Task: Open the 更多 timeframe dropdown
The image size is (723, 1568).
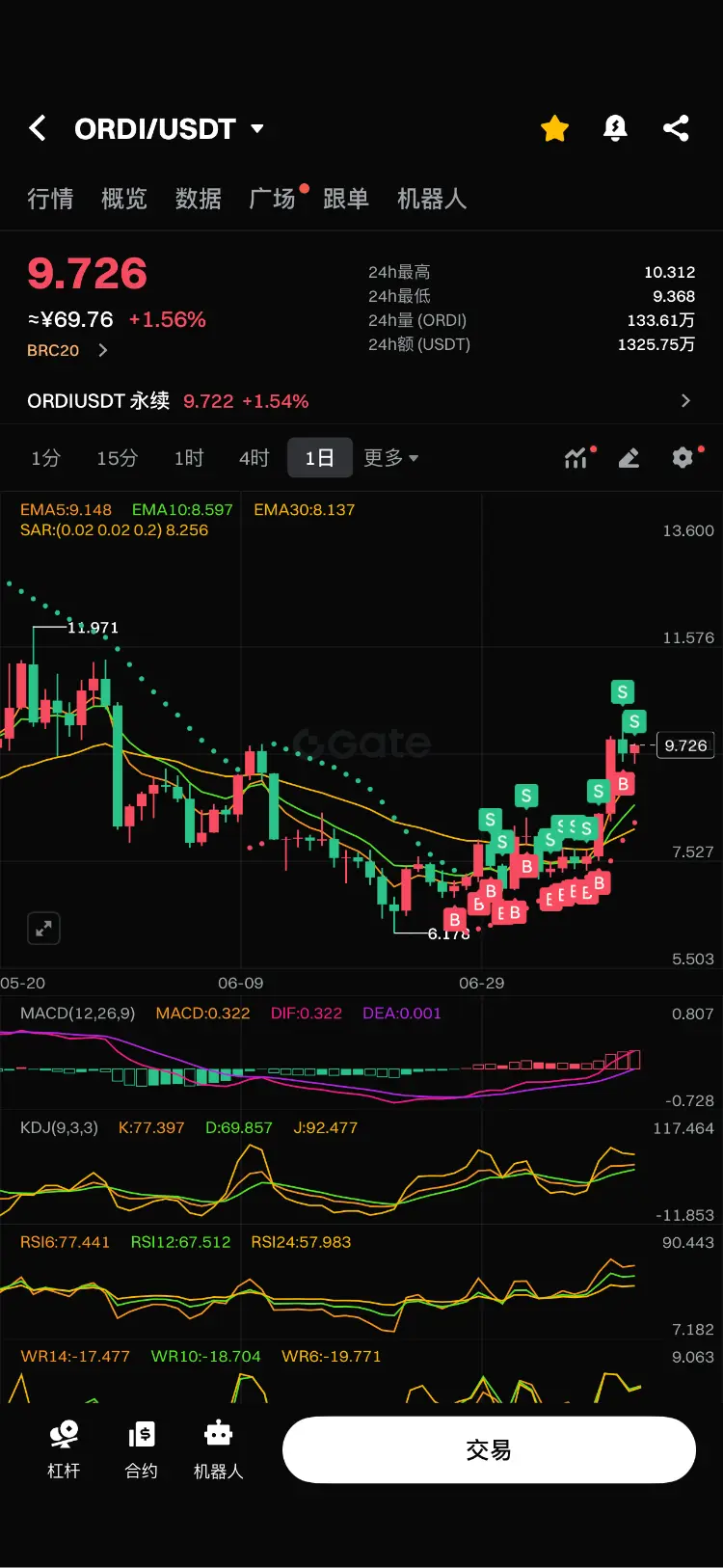Action: [390, 458]
